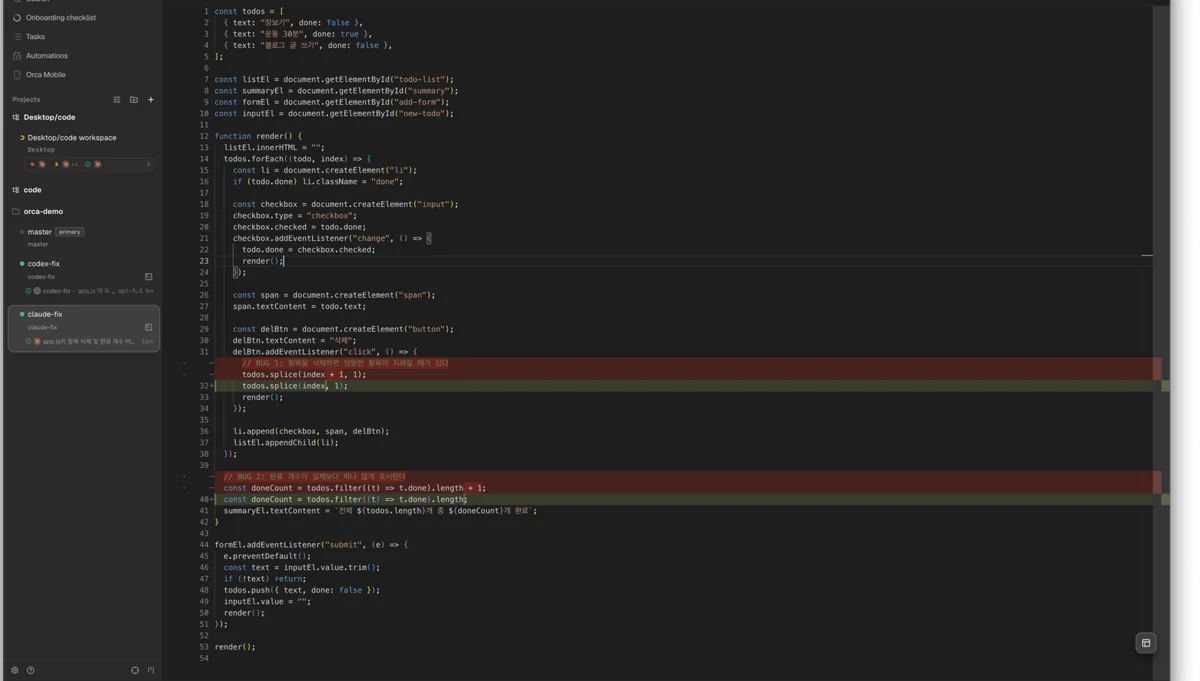The height and width of the screenshot is (681, 1200).
Task: Click the circular icon at the sidebar's bottom right
Action: click(135, 670)
